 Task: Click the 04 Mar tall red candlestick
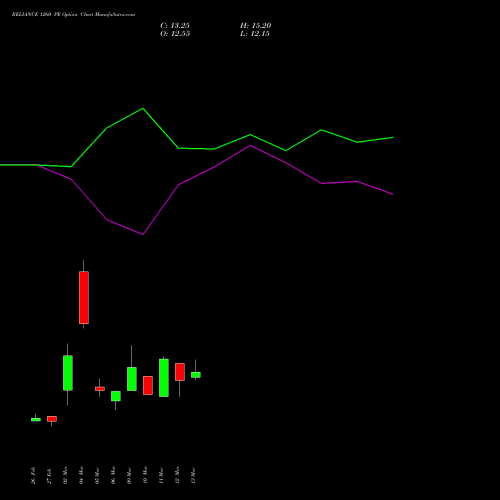pyautogui.click(x=84, y=297)
